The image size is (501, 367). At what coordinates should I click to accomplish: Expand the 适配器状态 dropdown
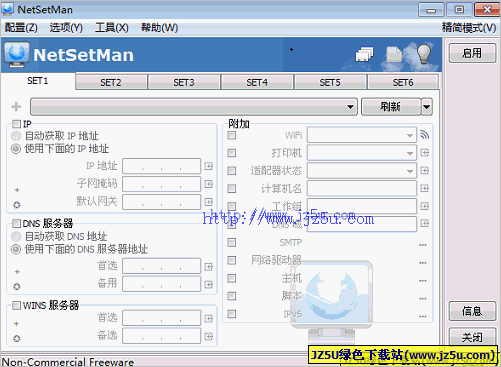click(410, 171)
